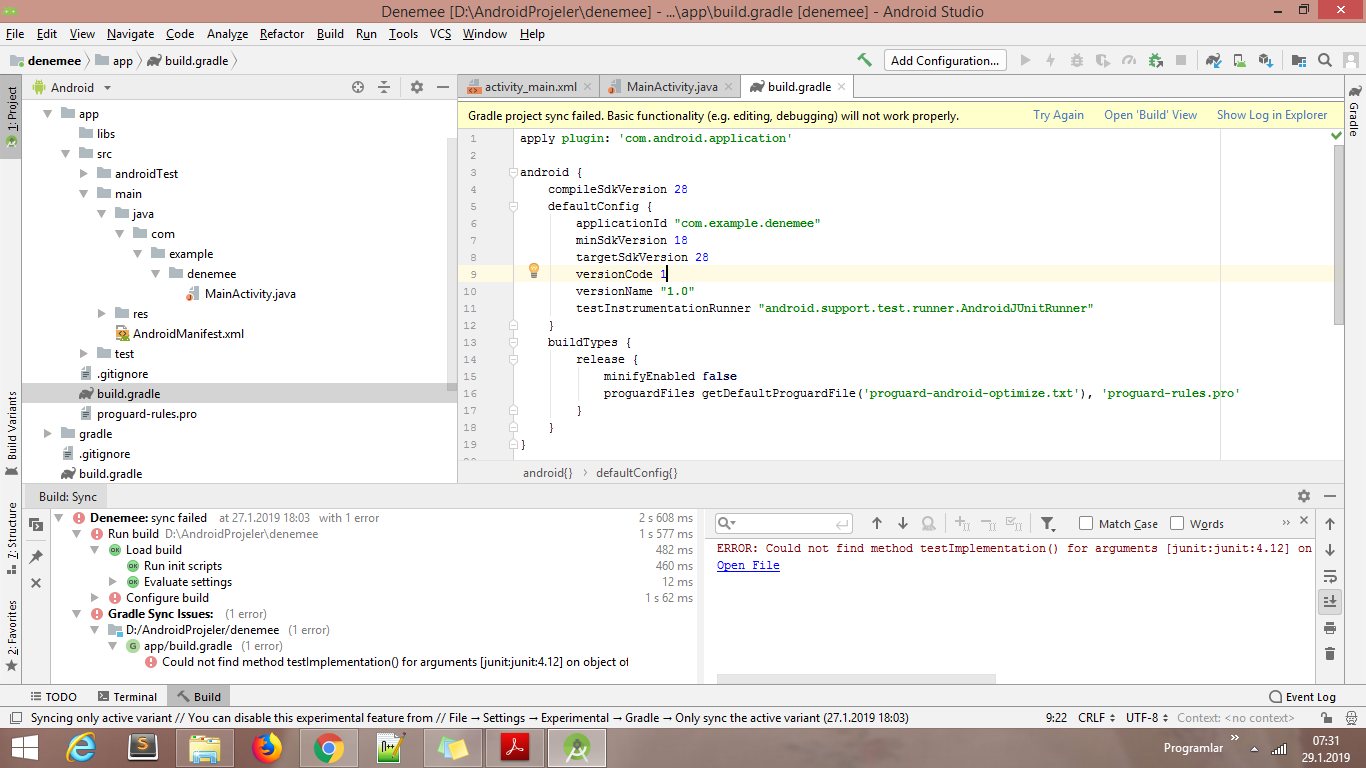Open Project panel settings gear

coord(417,88)
